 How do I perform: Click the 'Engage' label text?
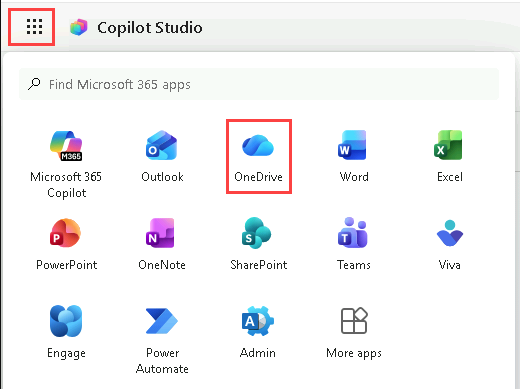point(66,353)
